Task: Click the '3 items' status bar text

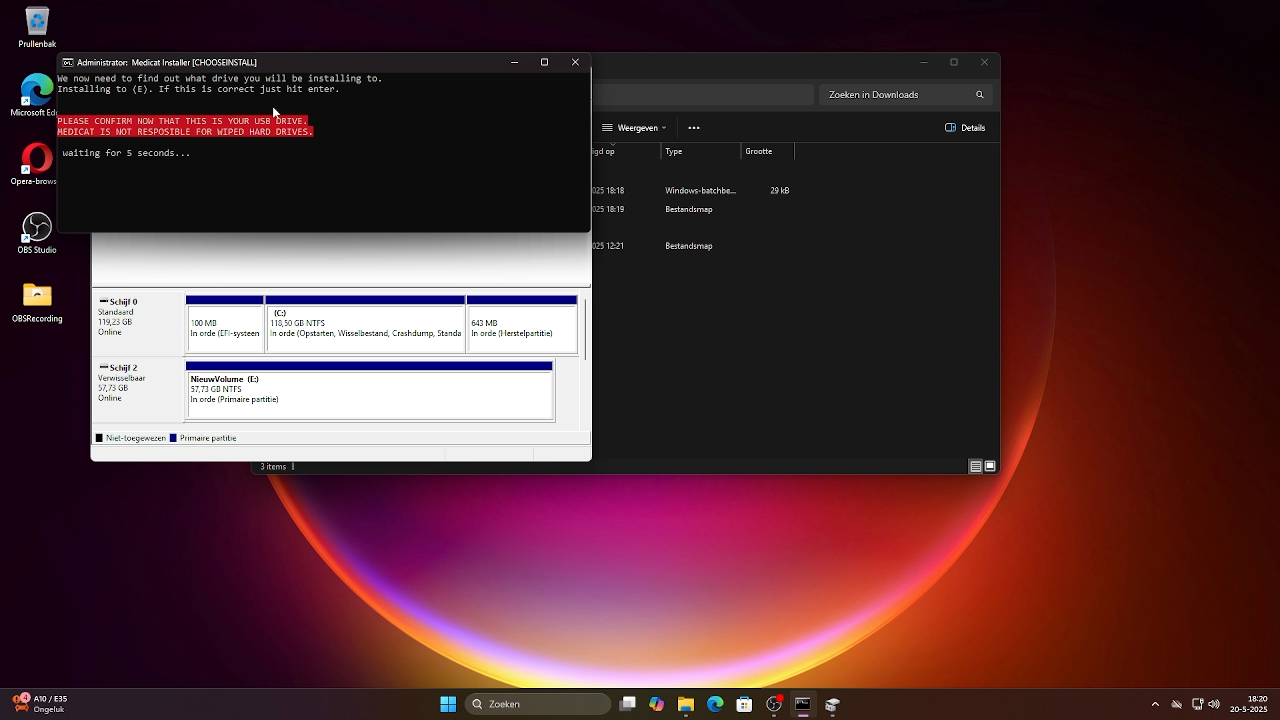Action: point(273,467)
